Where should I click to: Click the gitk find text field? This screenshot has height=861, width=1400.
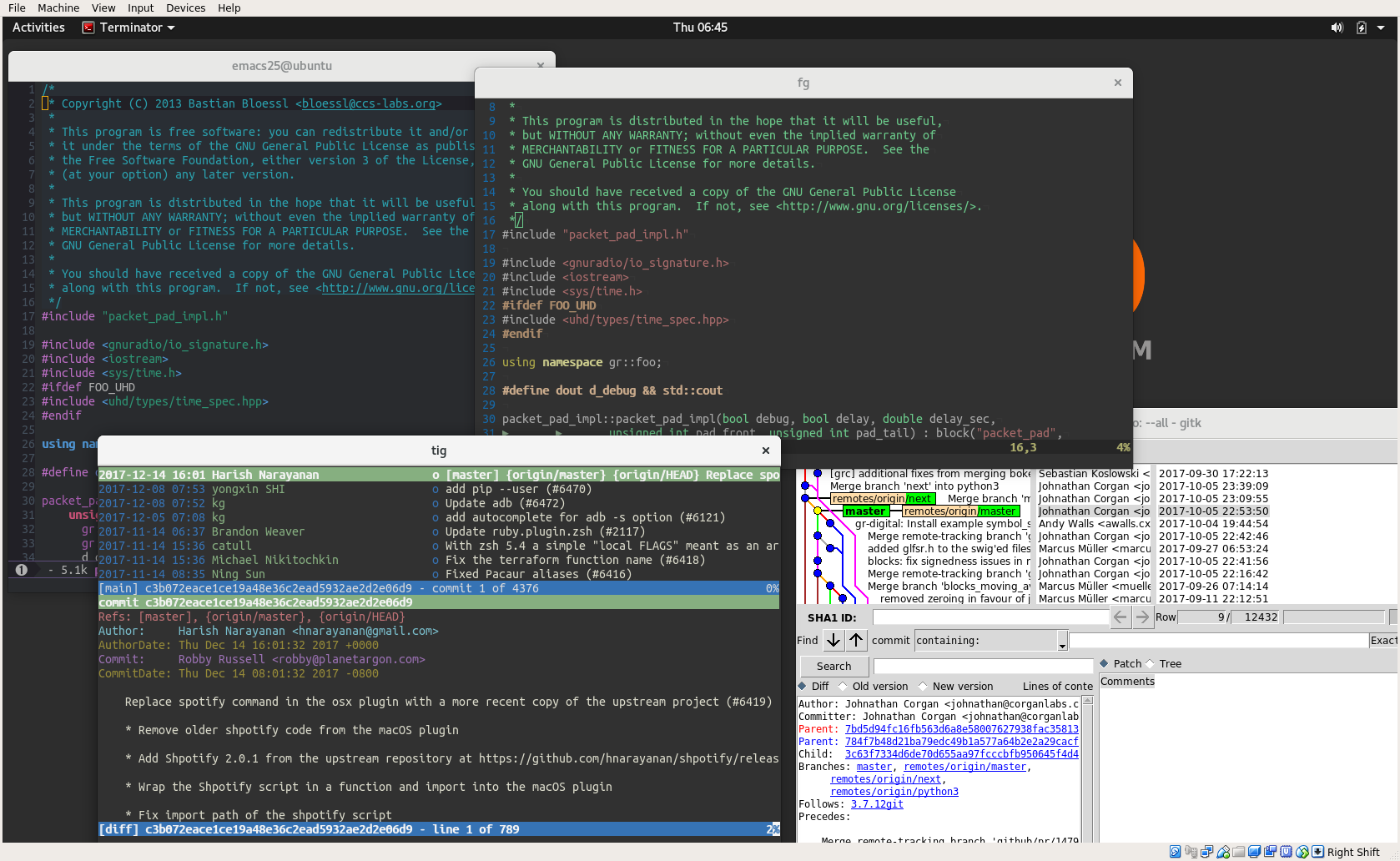click(1219, 640)
